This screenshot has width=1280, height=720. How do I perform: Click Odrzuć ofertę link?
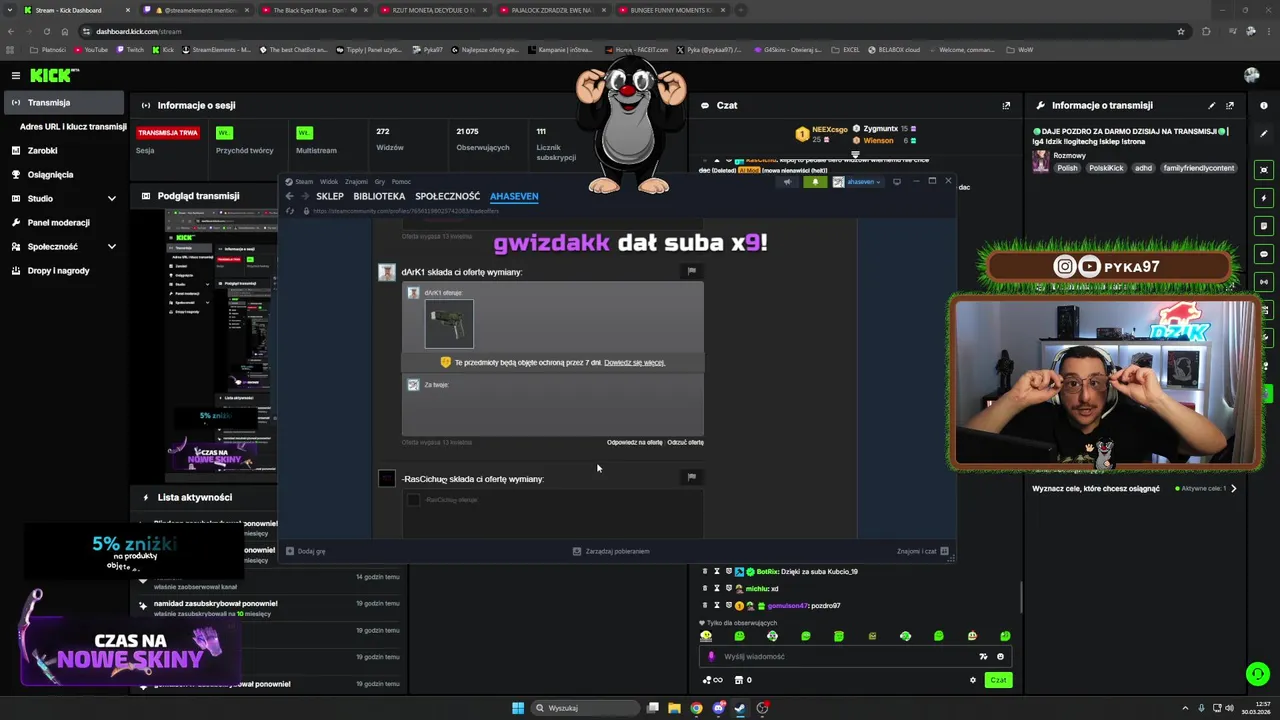[685, 442]
